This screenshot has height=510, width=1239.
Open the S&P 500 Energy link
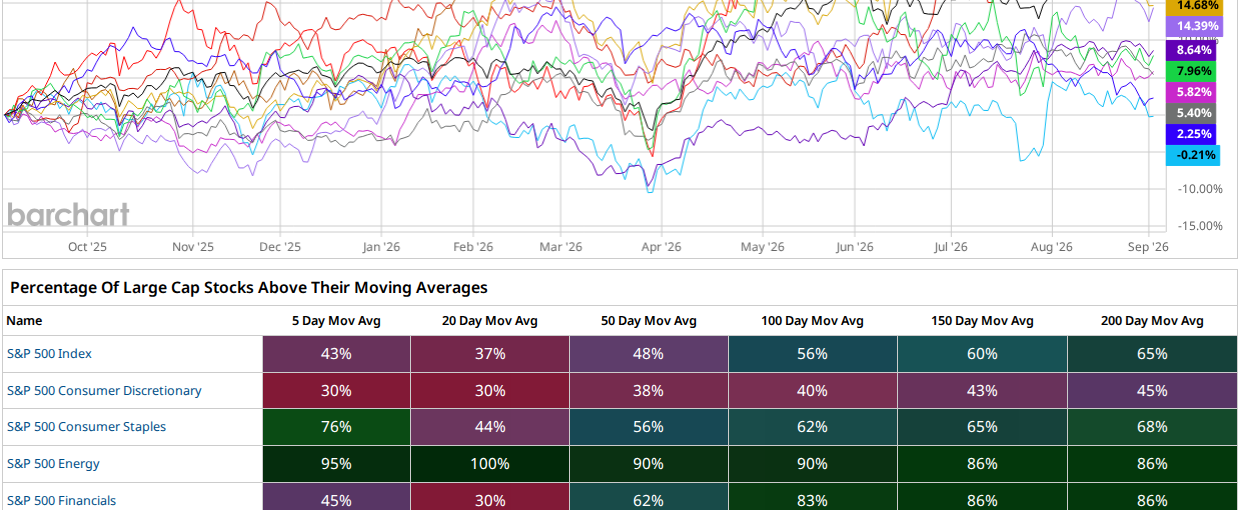pyautogui.click(x=53, y=464)
